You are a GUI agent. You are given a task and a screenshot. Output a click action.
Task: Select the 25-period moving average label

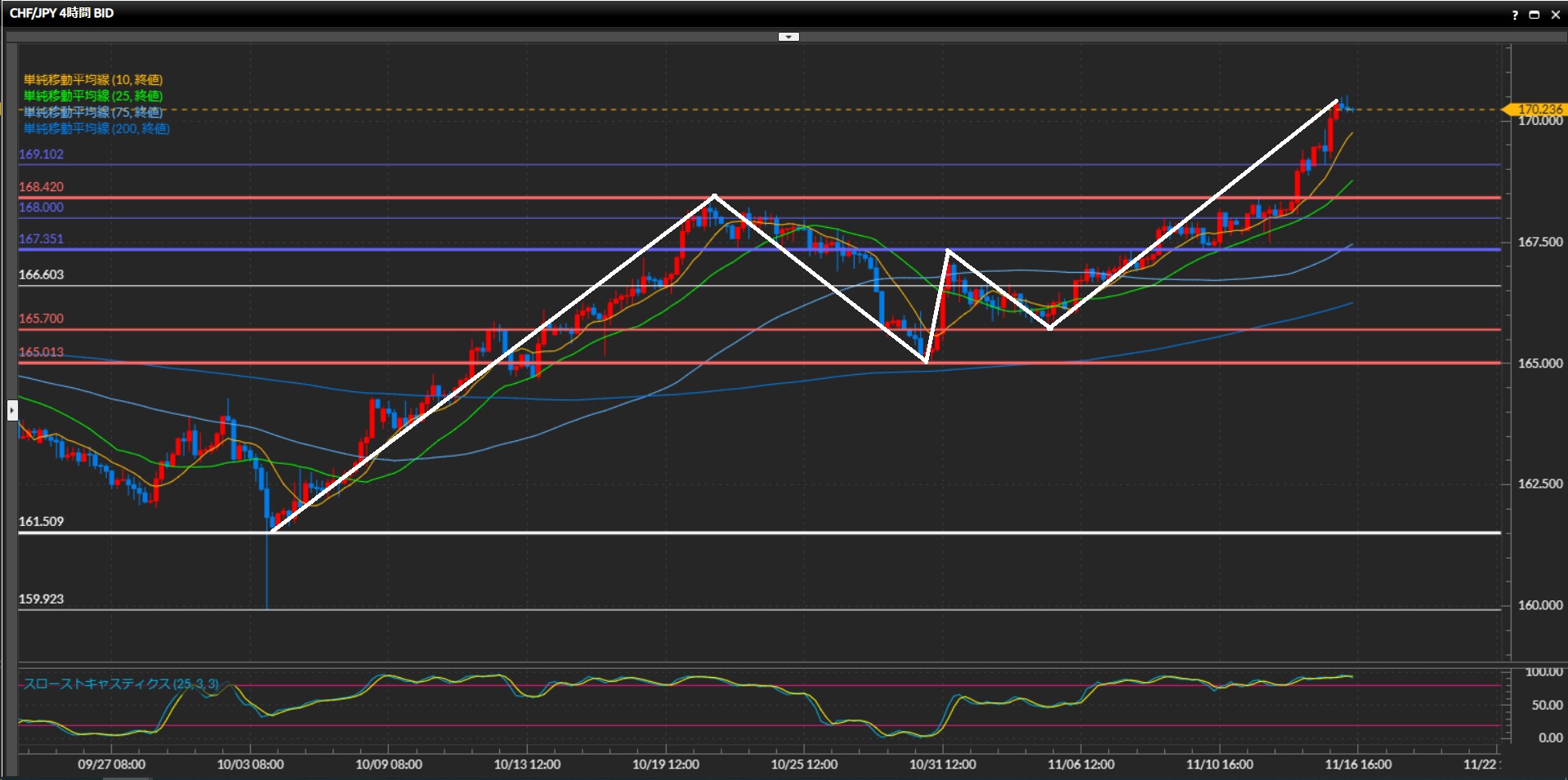click(93, 96)
